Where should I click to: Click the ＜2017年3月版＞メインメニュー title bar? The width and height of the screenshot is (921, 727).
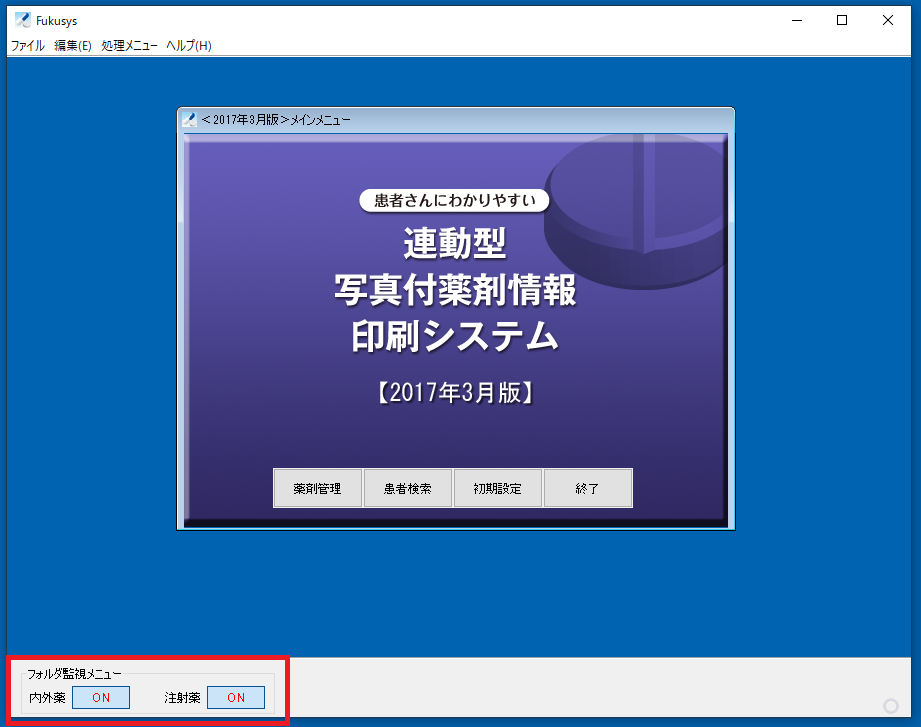(x=456, y=120)
